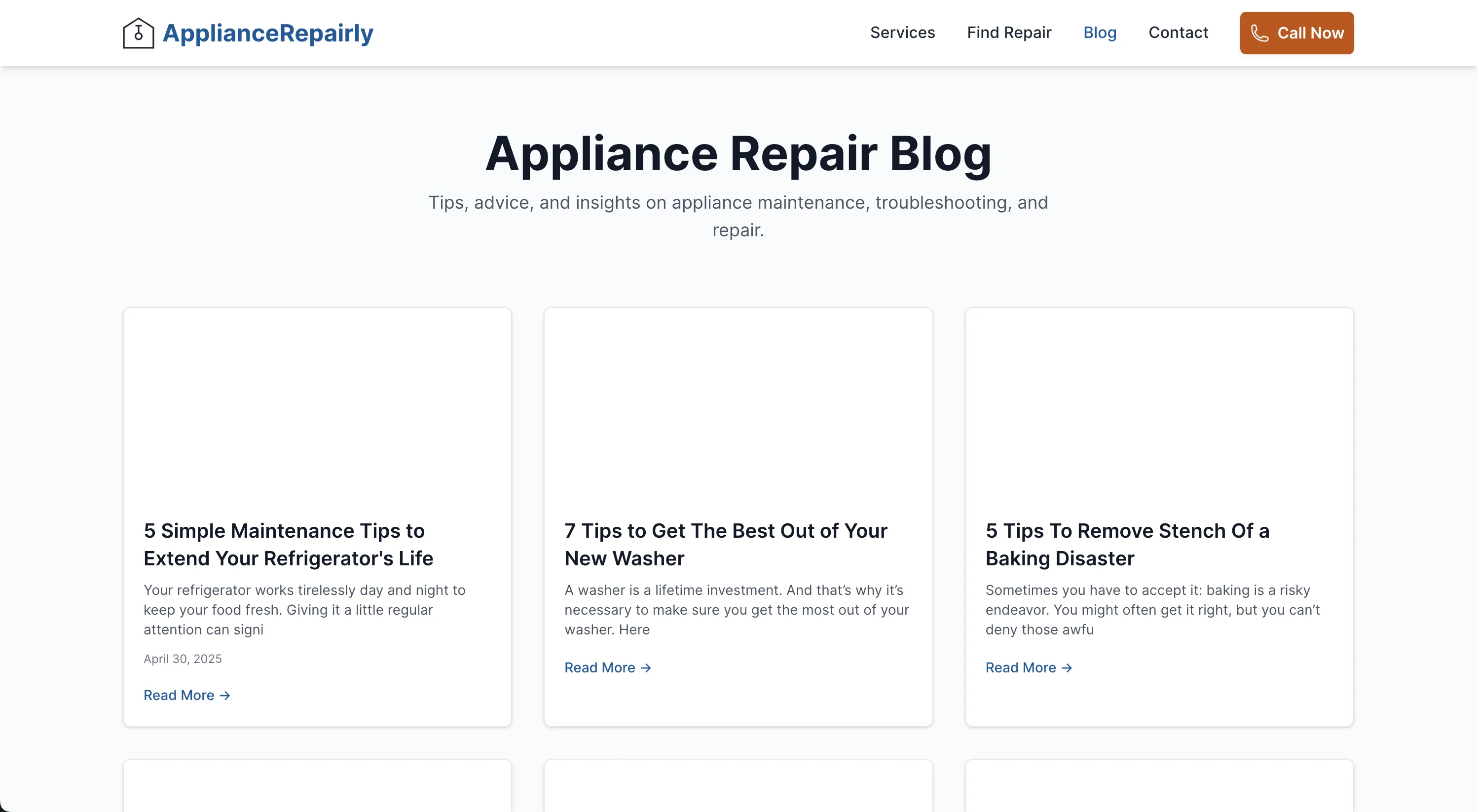The height and width of the screenshot is (812, 1477).
Task: Click Read More under refrigerator article
Action: click(179, 696)
